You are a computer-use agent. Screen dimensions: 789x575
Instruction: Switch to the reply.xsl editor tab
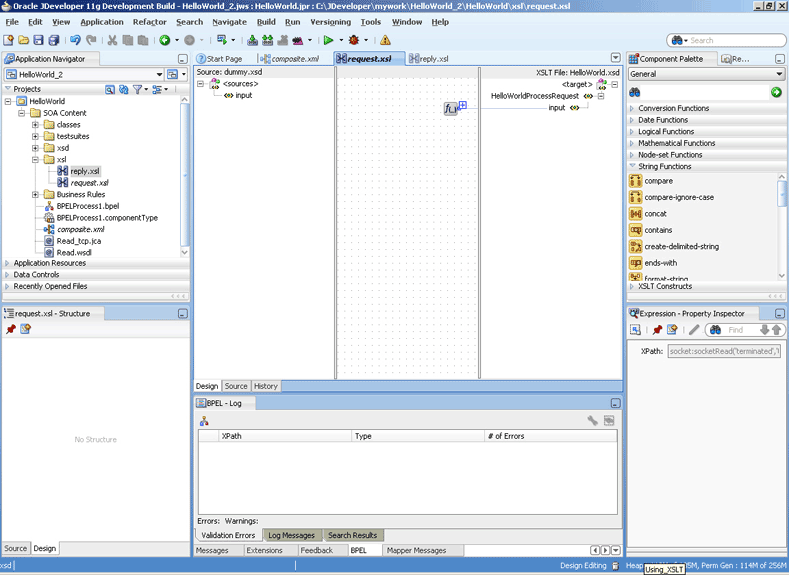pos(429,59)
